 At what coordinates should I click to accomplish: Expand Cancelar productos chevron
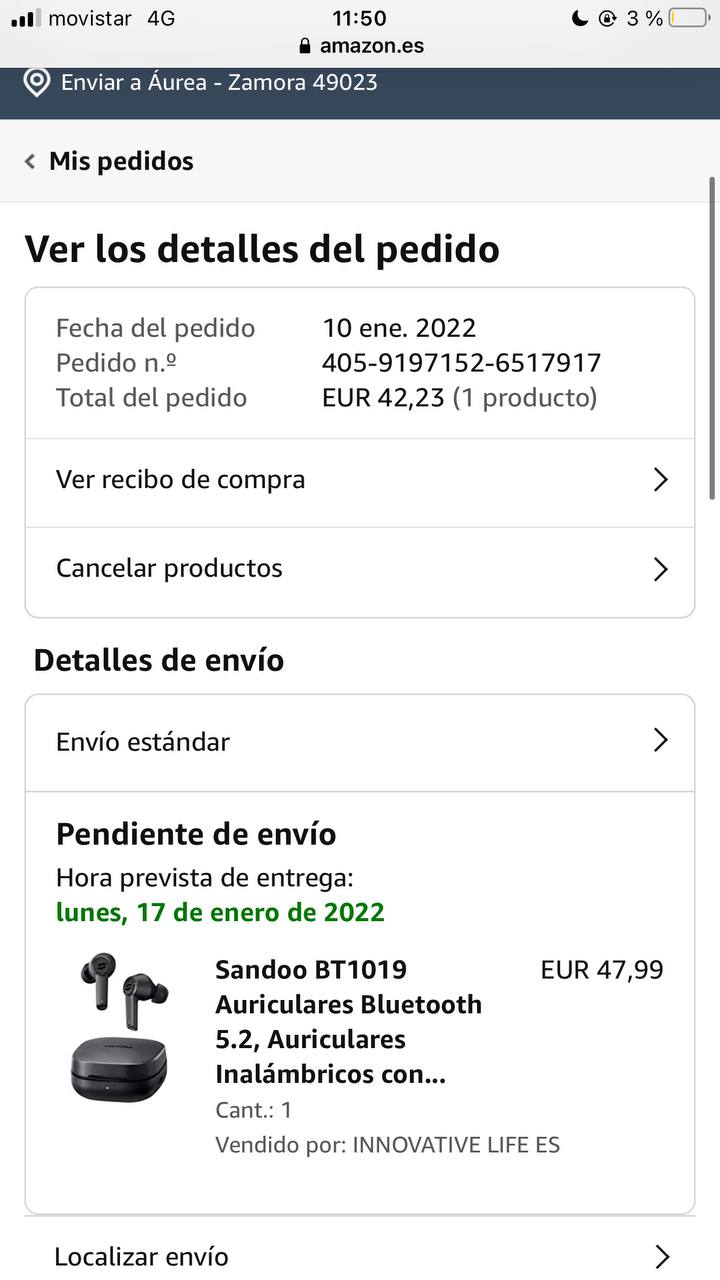point(660,569)
